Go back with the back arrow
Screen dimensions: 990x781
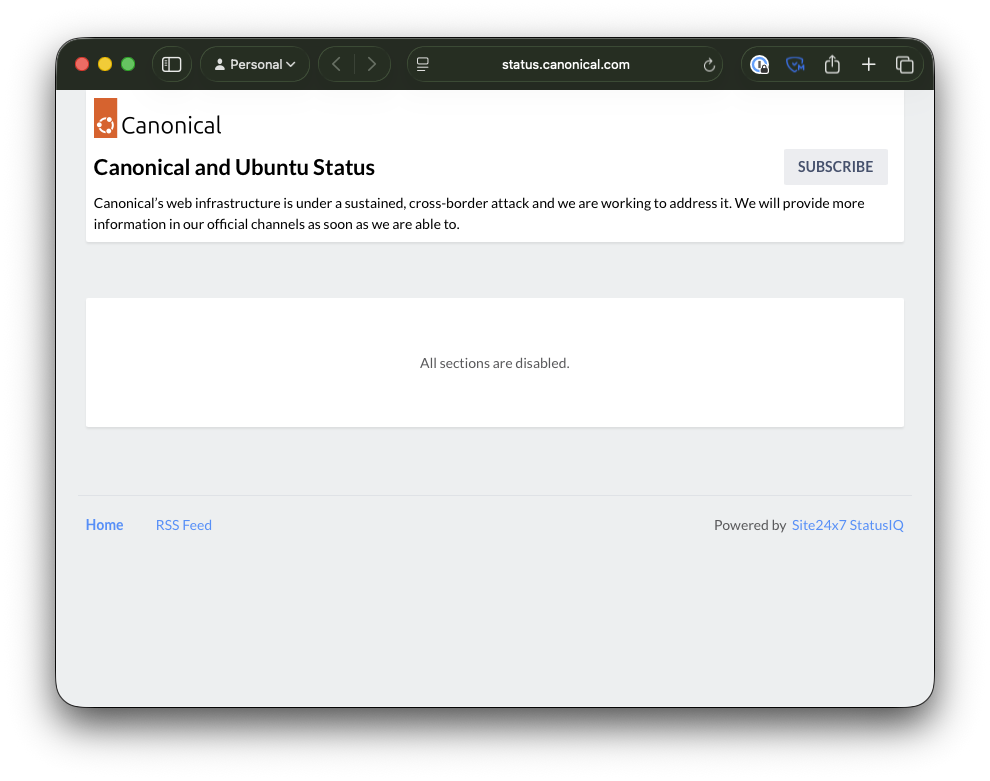click(x=337, y=64)
